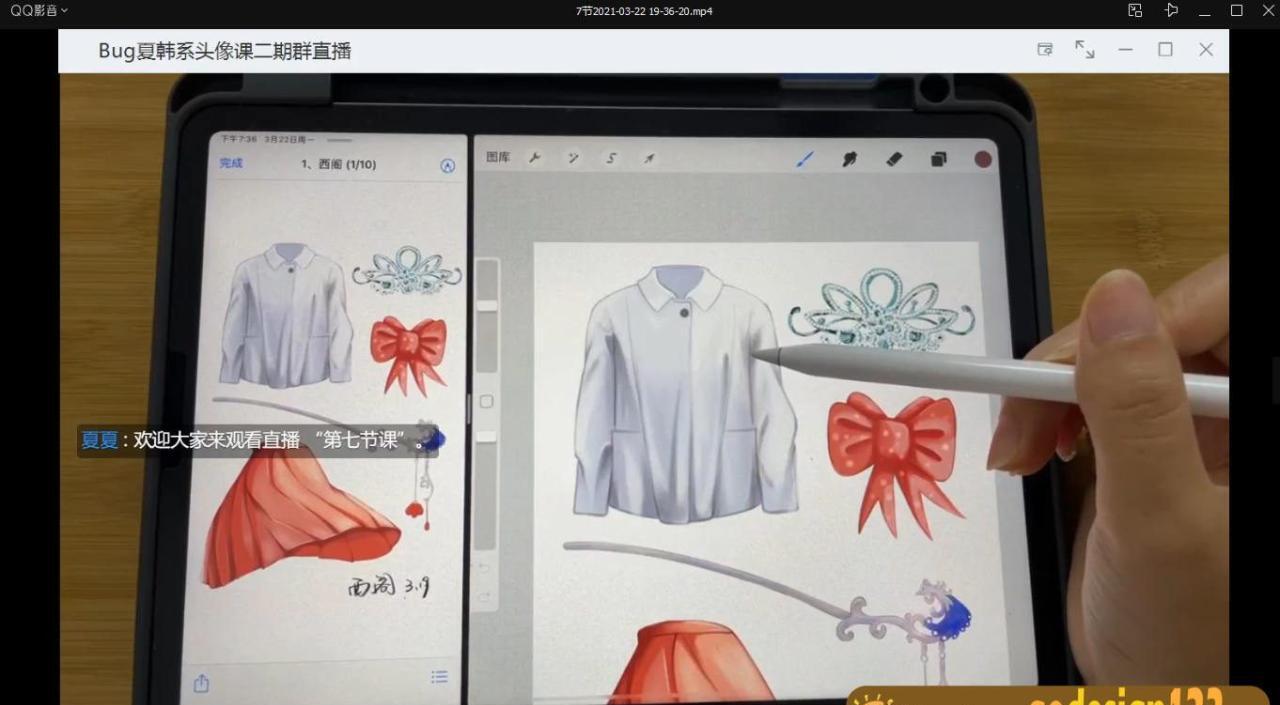Open the Selection tool in Procreate

click(611, 157)
